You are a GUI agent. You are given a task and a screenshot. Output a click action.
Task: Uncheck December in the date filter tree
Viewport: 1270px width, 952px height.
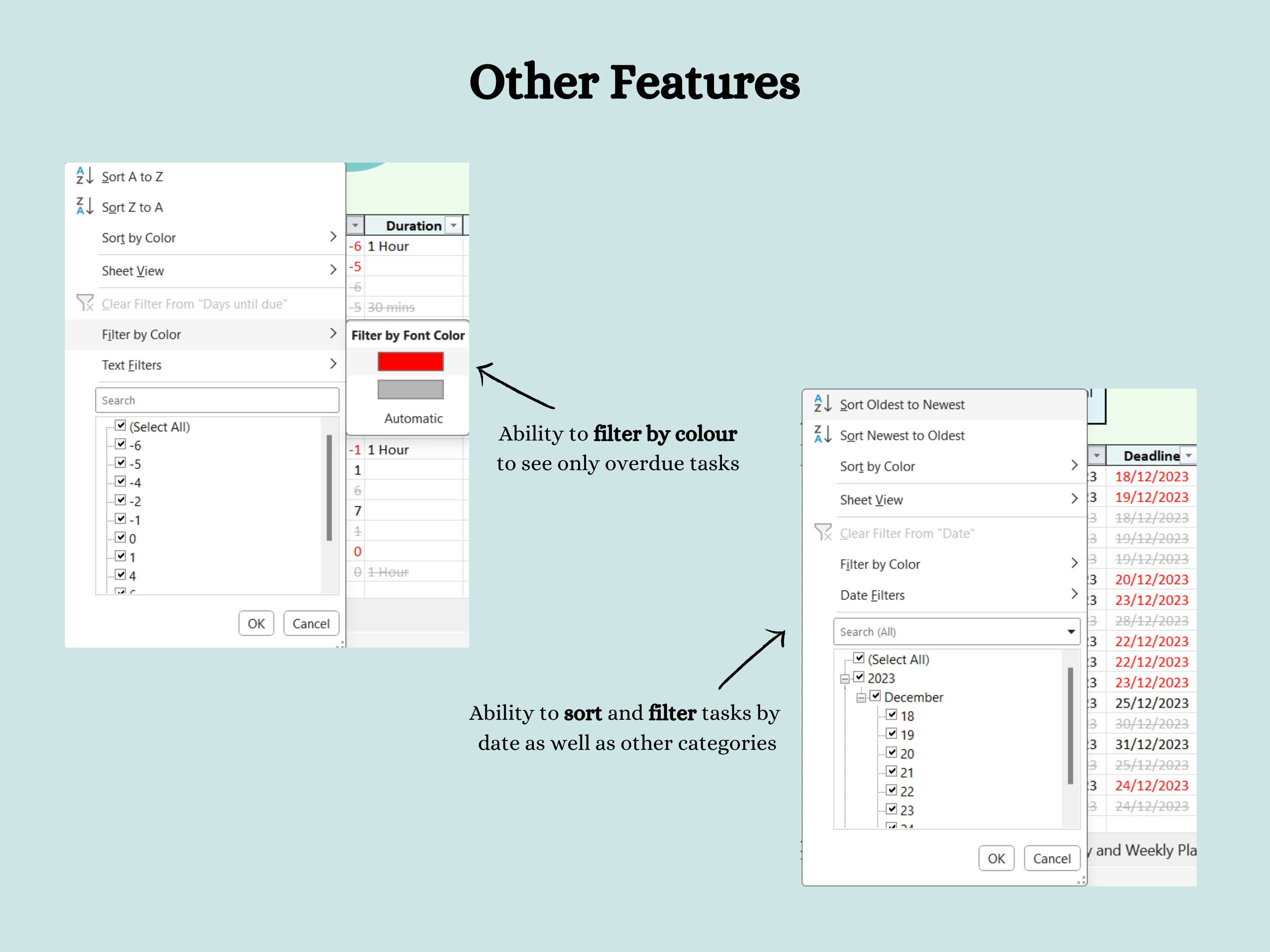pyautogui.click(x=875, y=696)
